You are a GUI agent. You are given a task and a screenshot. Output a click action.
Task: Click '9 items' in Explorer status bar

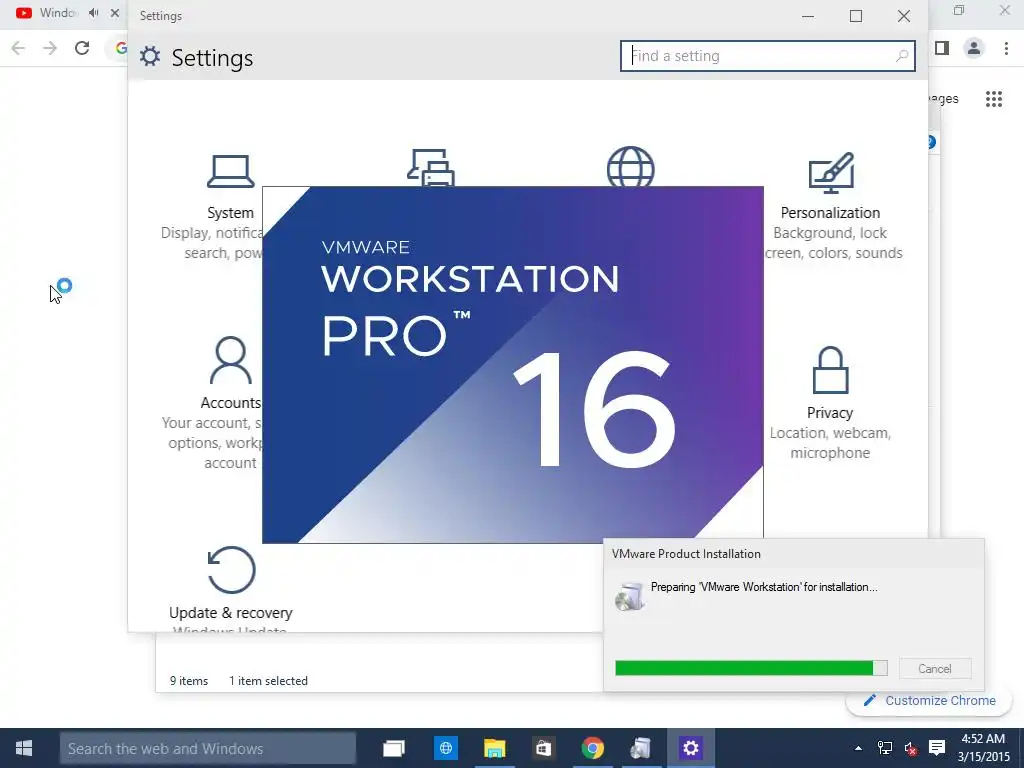(x=189, y=680)
